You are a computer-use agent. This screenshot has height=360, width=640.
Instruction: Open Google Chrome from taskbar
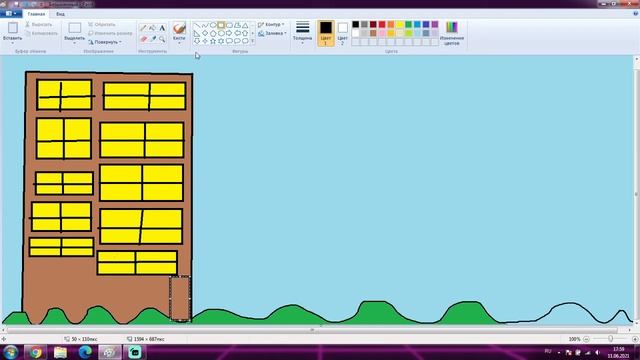(35, 352)
